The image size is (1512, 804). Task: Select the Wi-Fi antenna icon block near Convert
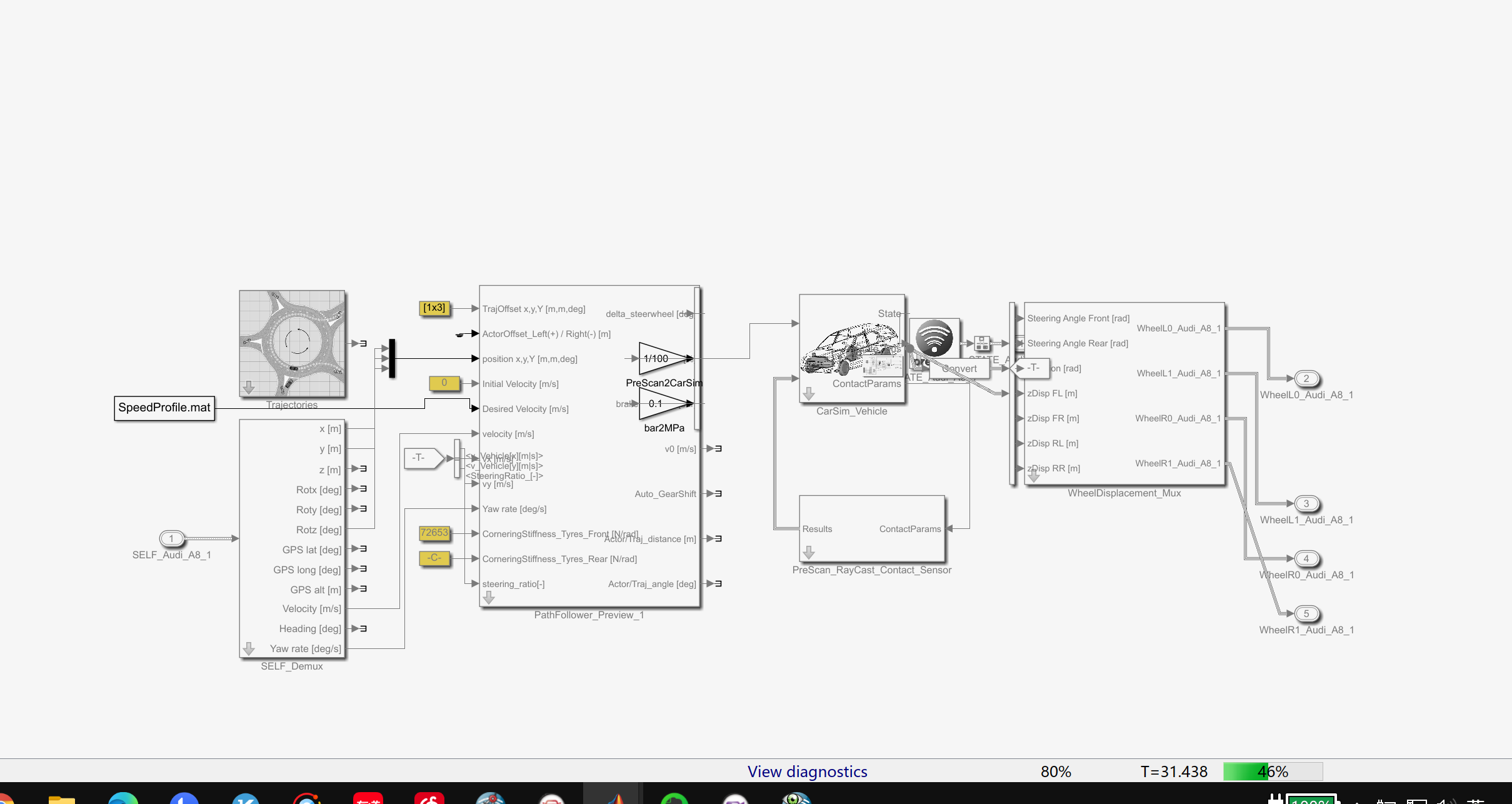pos(934,338)
